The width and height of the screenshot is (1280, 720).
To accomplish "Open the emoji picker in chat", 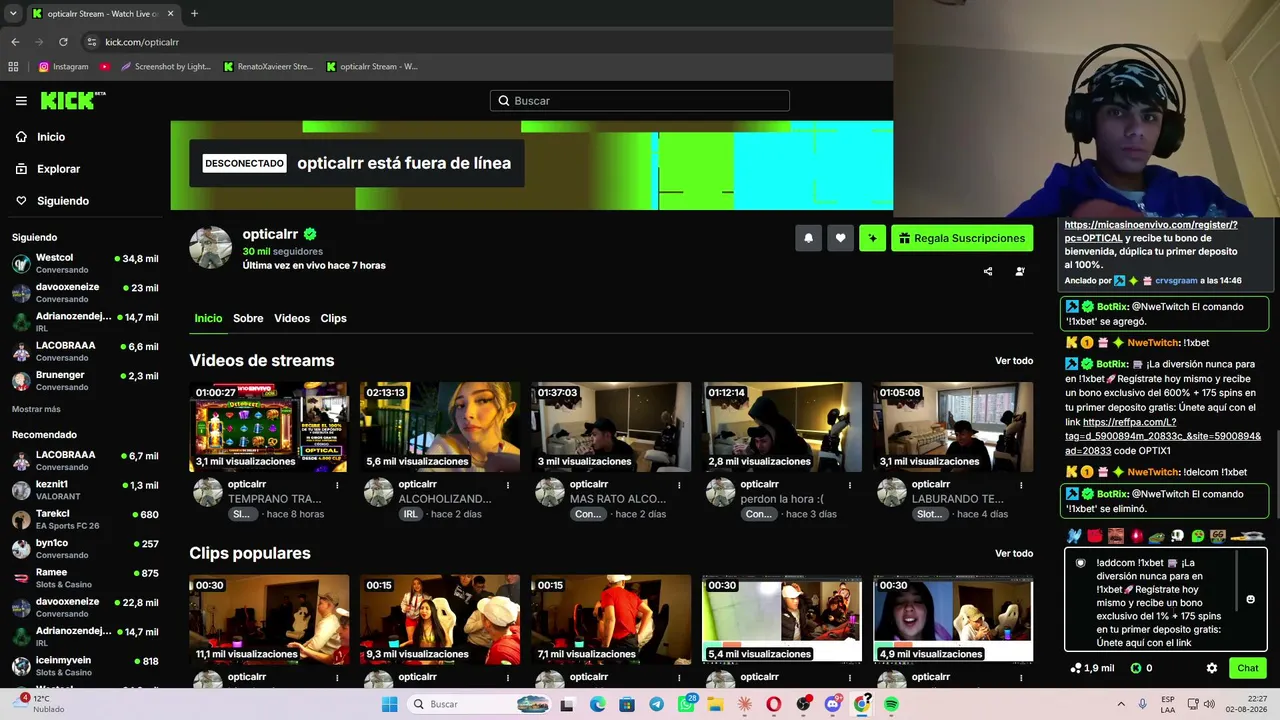I will point(1250,599).
